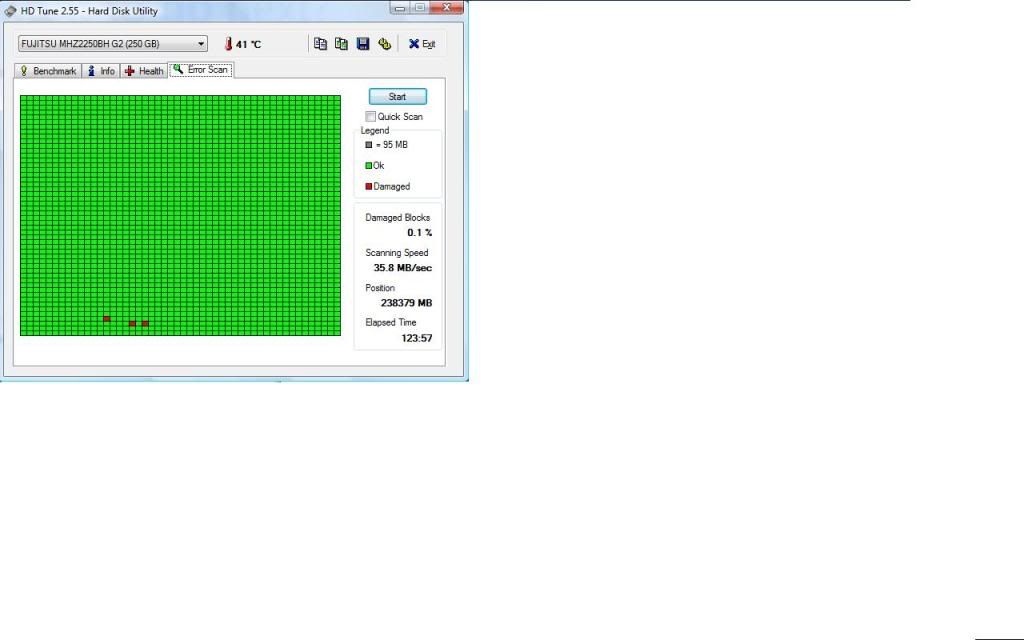This screenshot has width=1024, height=640.
Task: Click the Exit button with X icon
Action: (x=422, y=44)
